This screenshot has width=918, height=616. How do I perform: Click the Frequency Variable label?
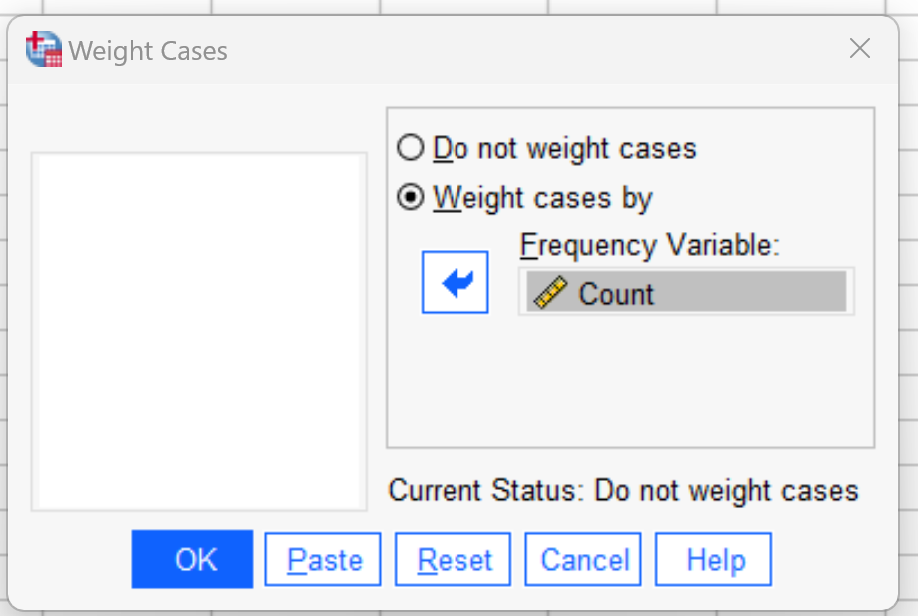coord(650,245)
